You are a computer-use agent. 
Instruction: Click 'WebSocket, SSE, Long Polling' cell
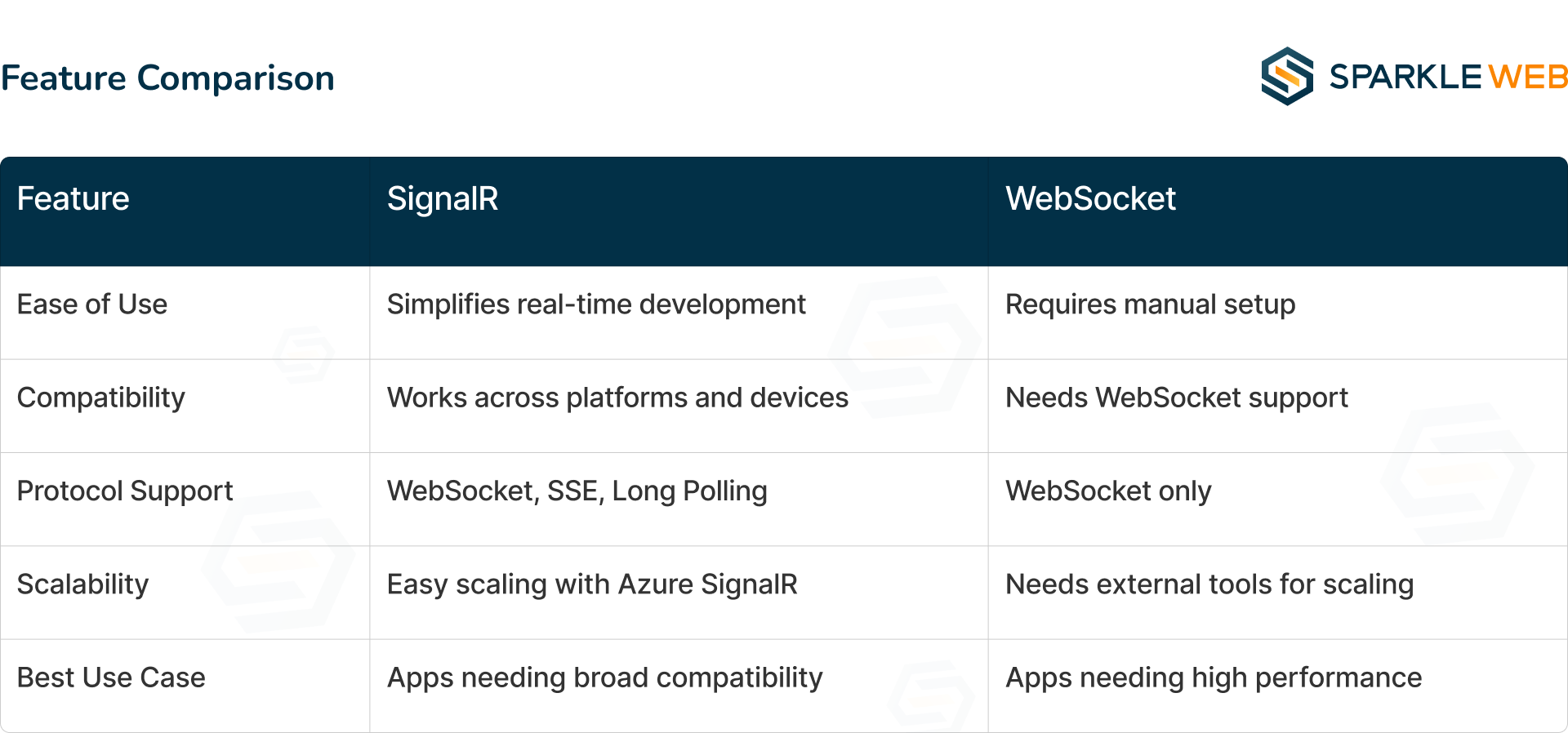pos(577,491)
